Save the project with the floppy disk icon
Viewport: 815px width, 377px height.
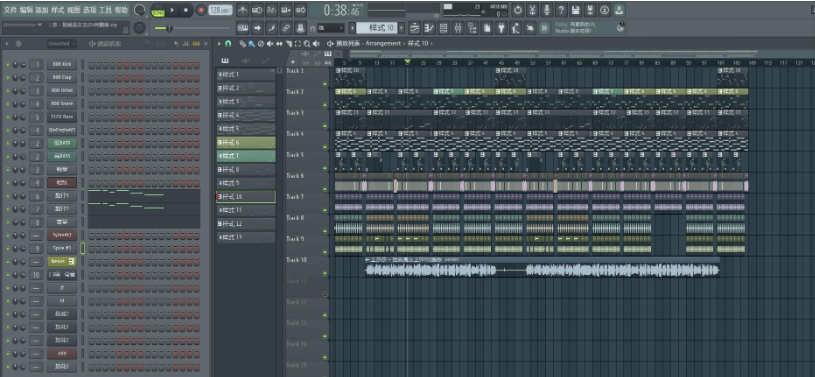576,10
